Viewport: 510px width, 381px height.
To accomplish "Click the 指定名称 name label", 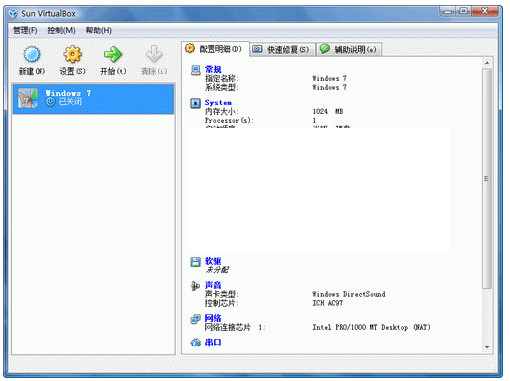I will point(222,78).
